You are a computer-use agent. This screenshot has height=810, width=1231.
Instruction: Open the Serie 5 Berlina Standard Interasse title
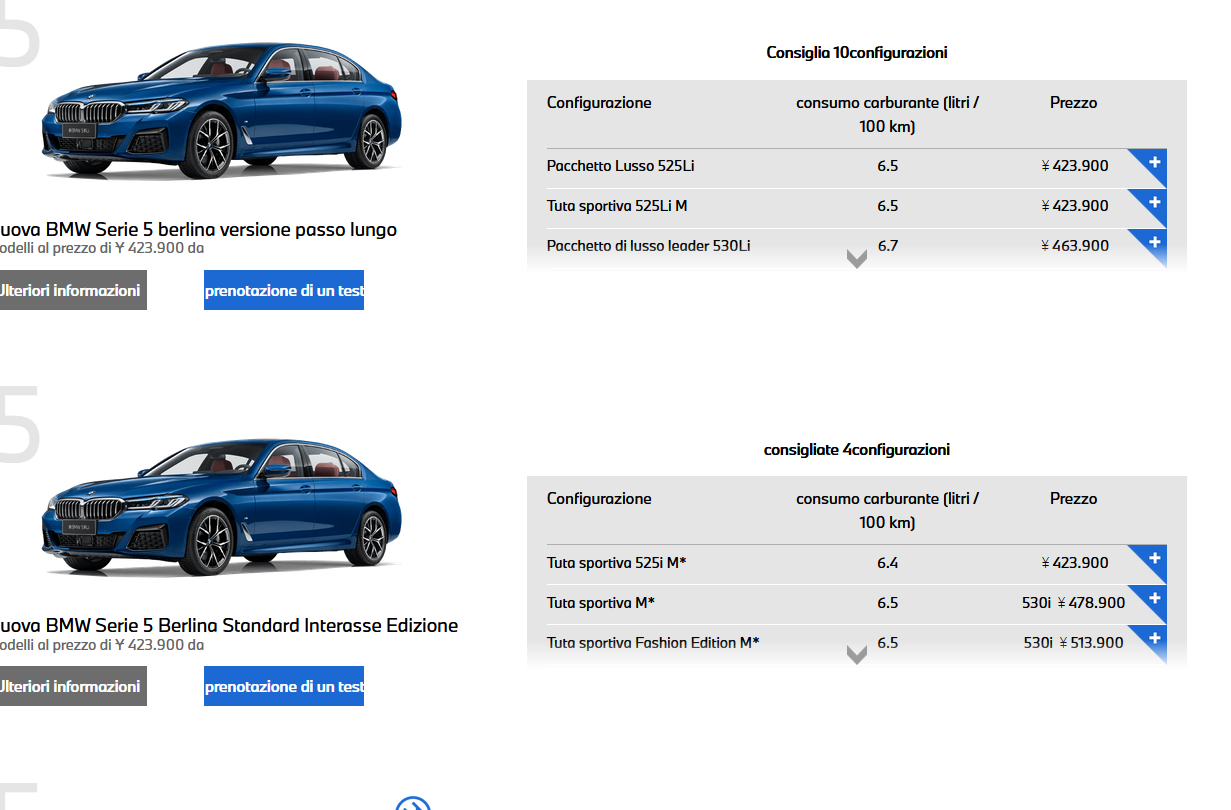coord(228,626)
